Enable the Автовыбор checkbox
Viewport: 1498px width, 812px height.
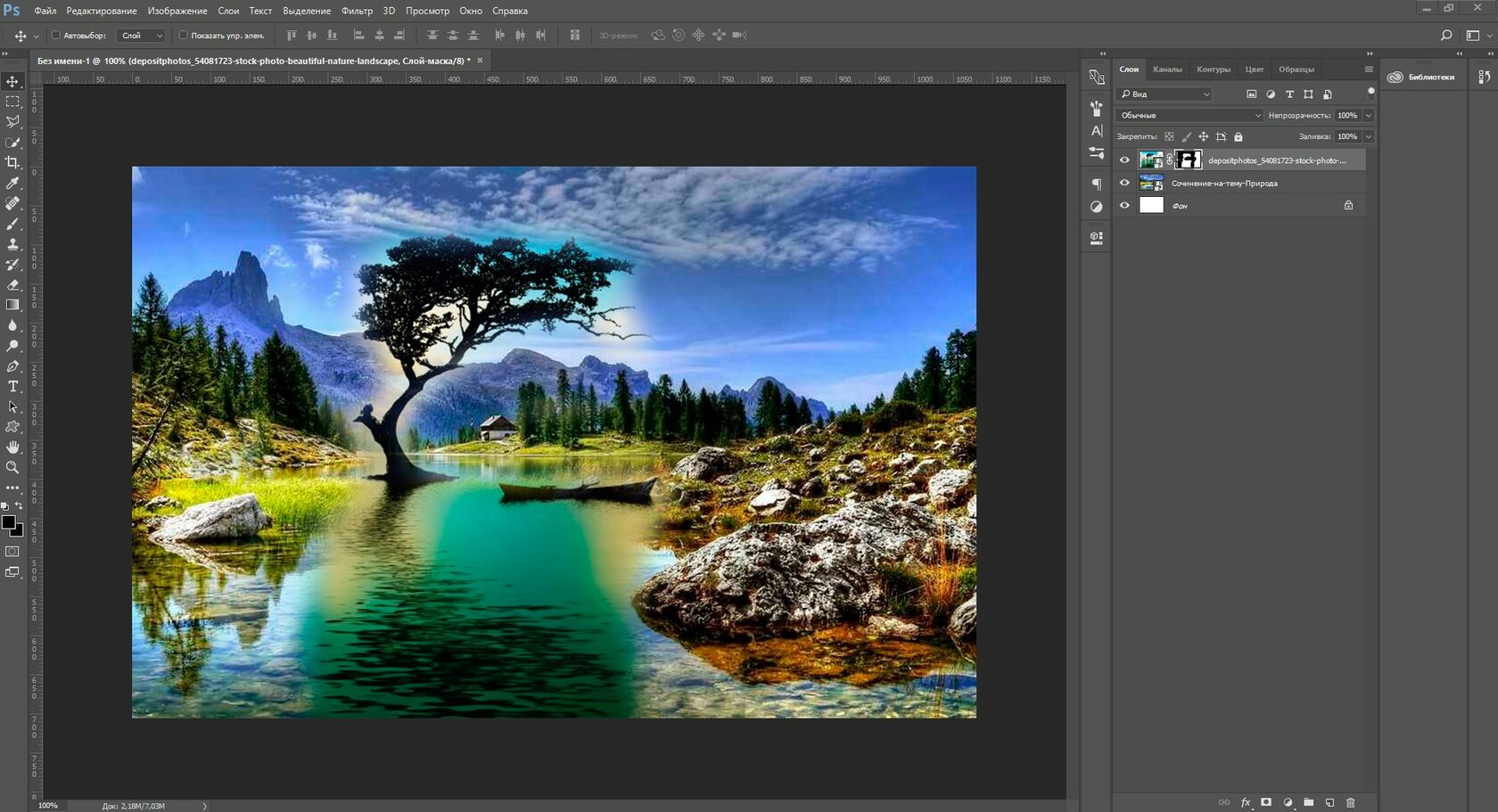[x=55, y=36]
